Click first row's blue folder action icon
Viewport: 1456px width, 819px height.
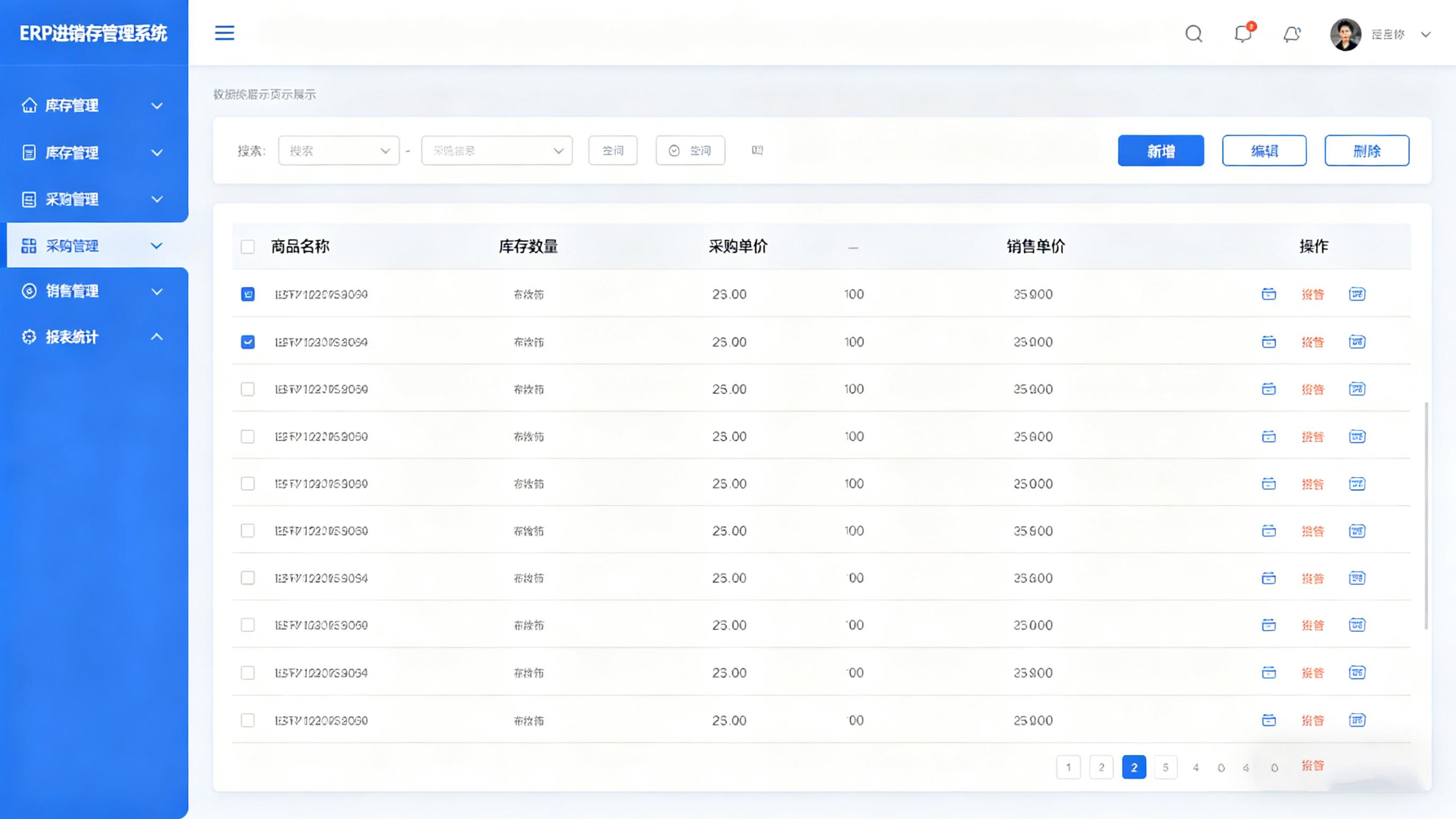tap(1269, 294)
